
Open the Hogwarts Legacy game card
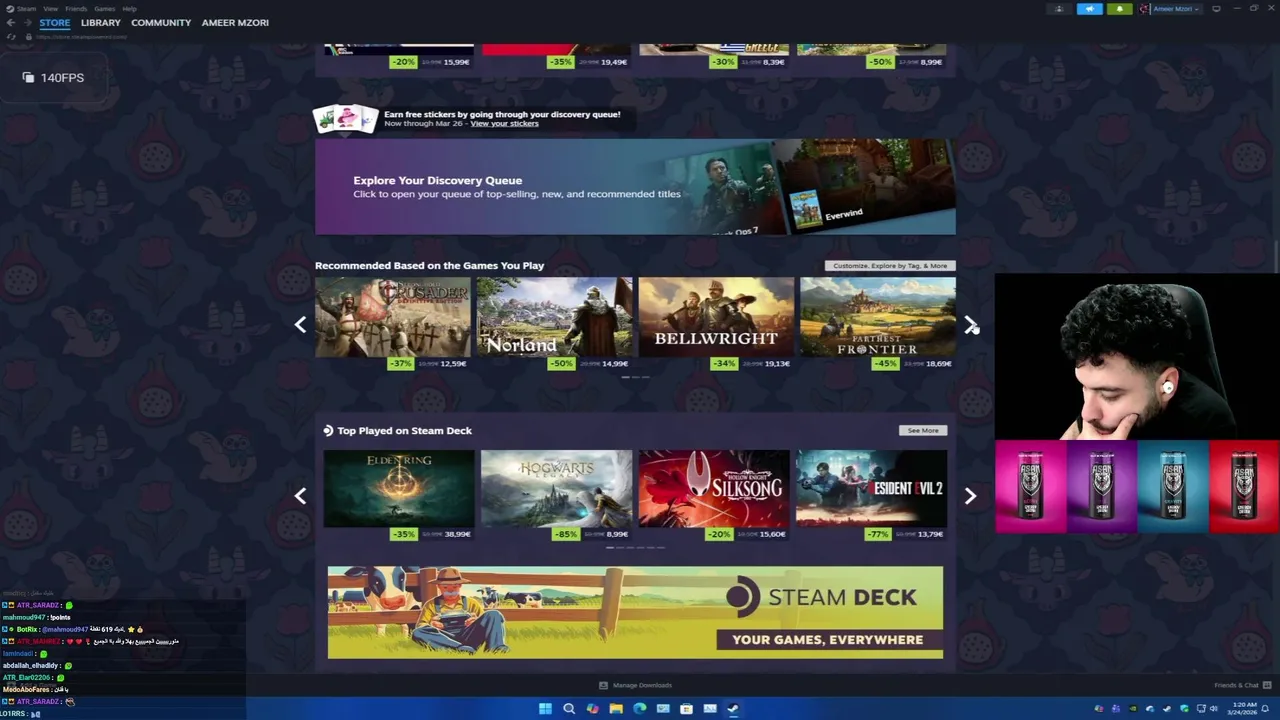(x=556, y=488)
